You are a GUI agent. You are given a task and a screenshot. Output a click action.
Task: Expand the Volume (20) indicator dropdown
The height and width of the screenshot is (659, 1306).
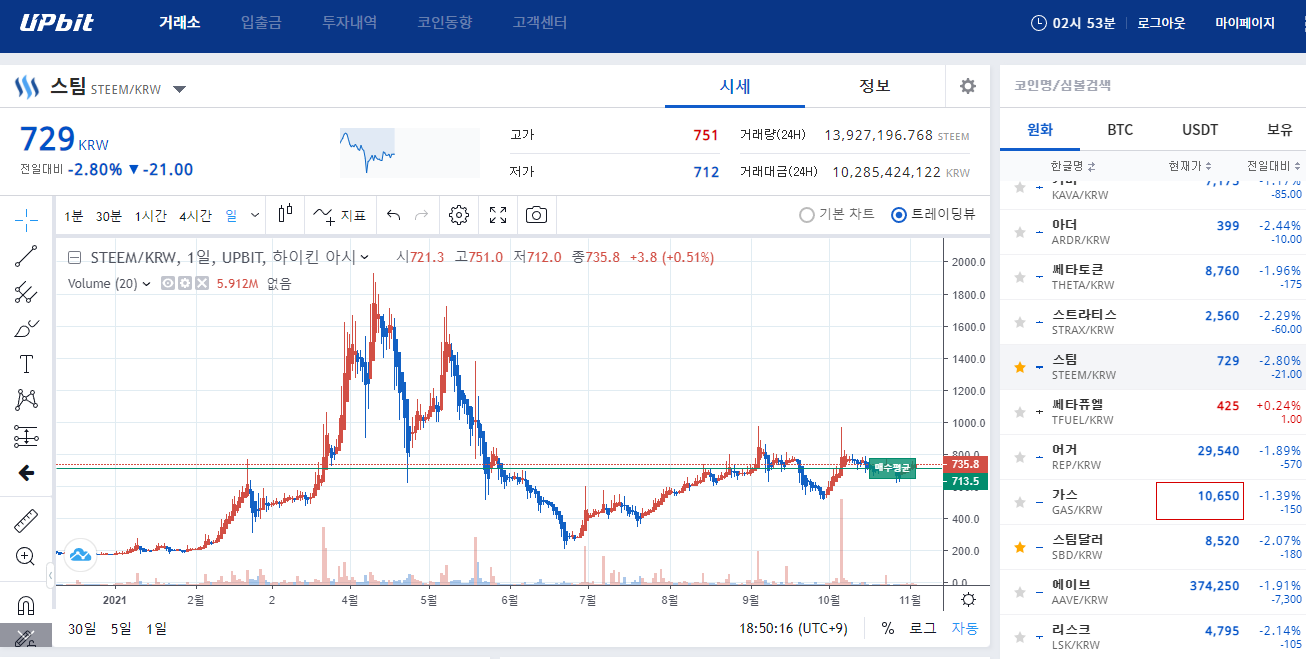point(147,284)
